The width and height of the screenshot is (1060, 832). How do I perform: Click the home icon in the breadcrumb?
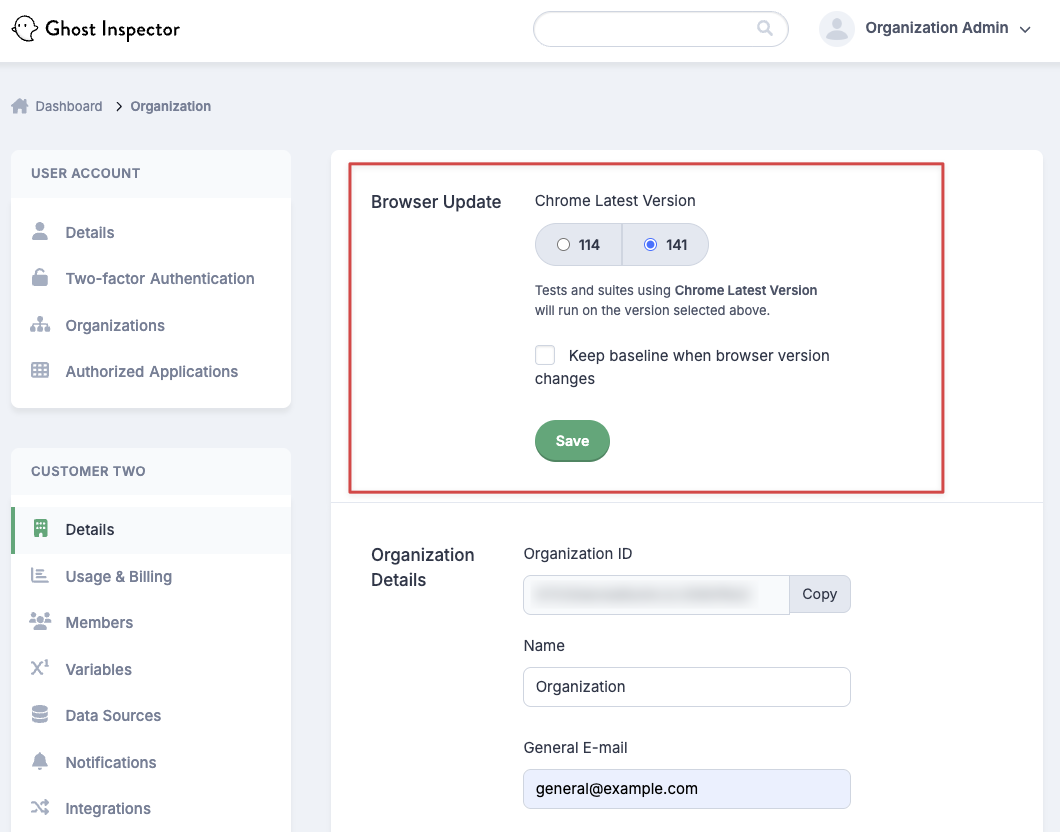[19, 105]
